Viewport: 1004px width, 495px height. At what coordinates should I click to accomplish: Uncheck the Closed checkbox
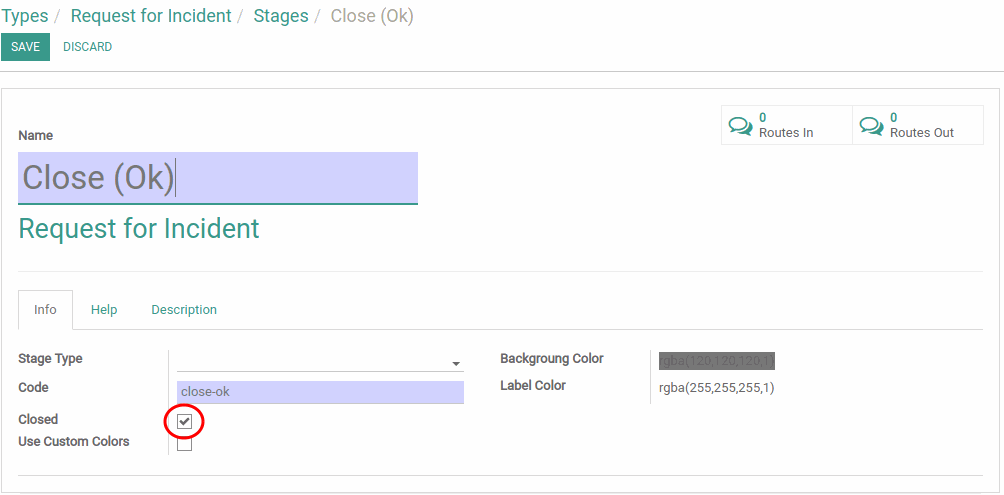[184, 421]
